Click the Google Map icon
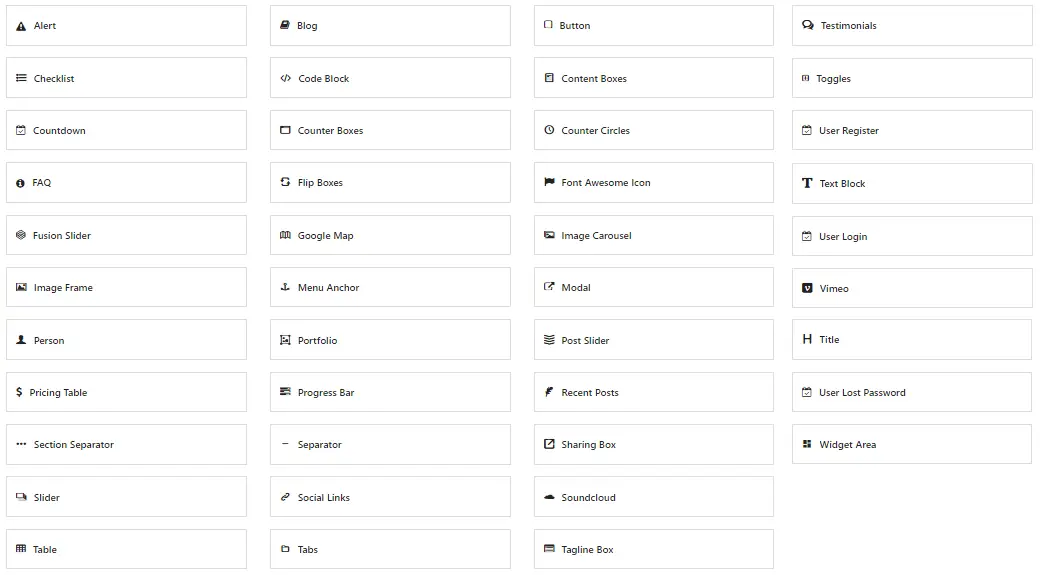This screenshot has width=1041, height=575. [x=285, y=235]
